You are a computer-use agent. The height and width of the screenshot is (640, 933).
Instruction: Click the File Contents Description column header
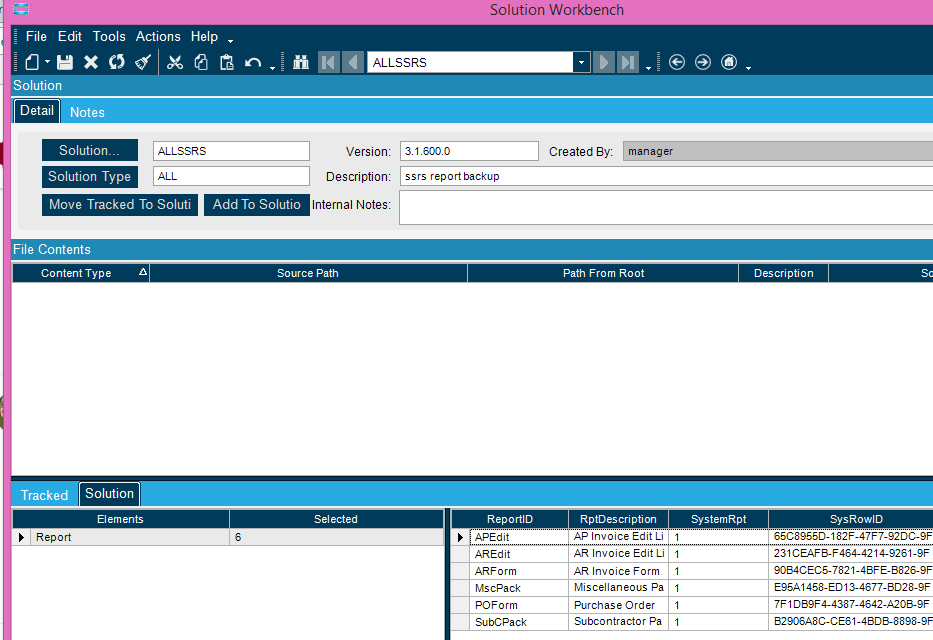click(x=784, y=273)
